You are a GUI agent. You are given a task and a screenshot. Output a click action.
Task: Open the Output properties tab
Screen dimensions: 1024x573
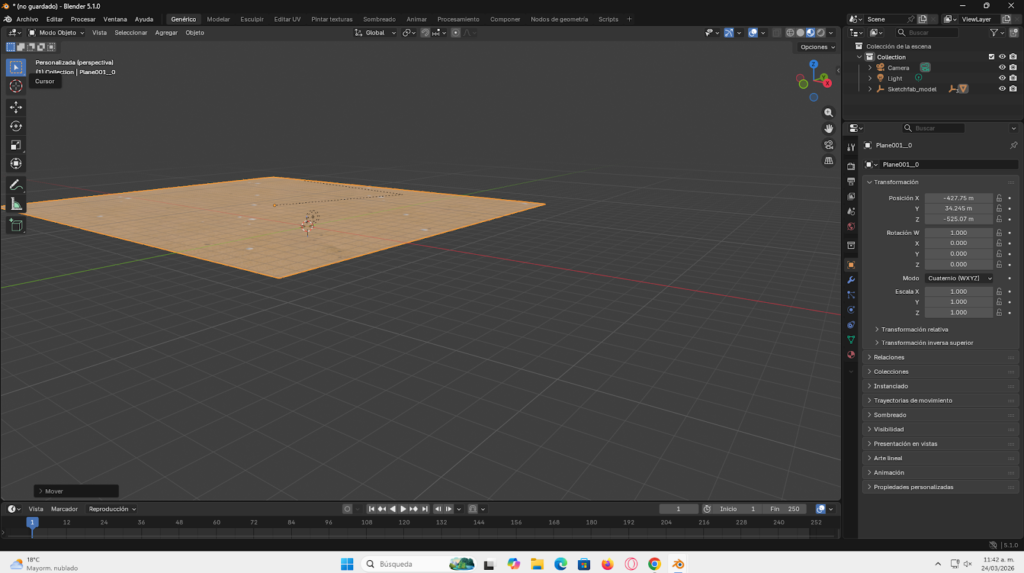851,182
